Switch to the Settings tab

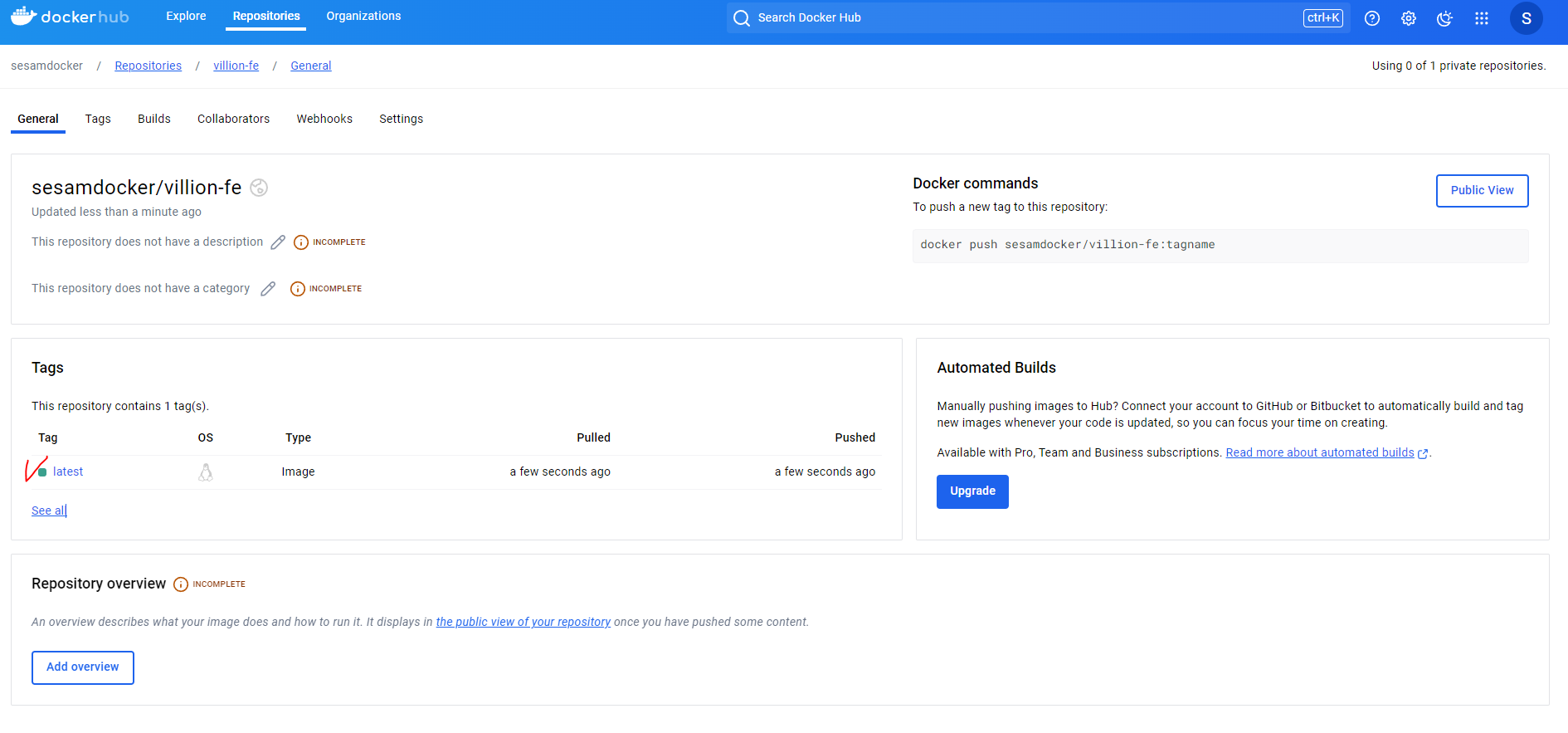point(402,119)
